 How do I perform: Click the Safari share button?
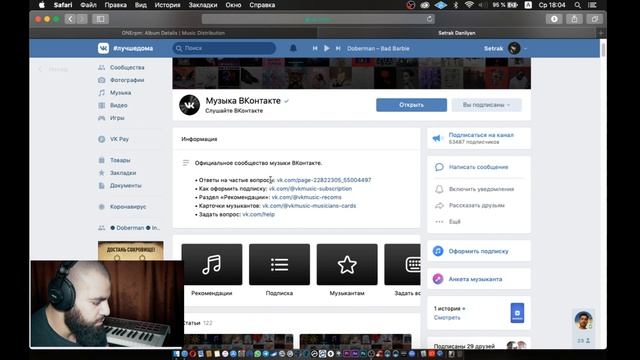click(574, 19)
